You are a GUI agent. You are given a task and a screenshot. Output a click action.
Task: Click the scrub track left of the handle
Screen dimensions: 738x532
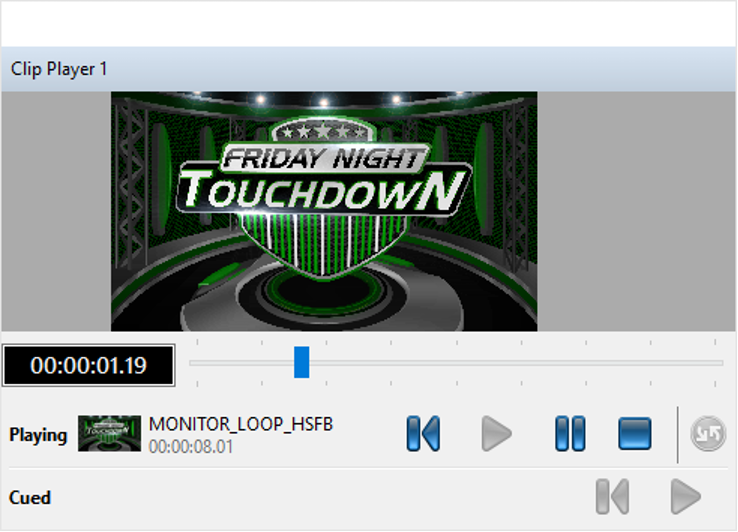(240, 363)
